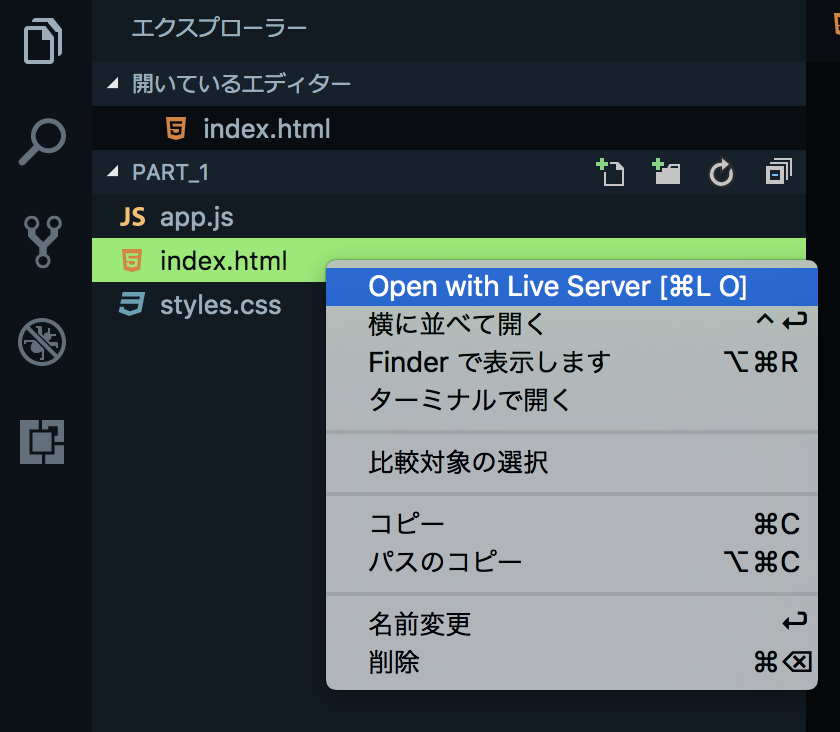The image size is (840, 732).
Task: Refresh the Explorer with the refresh icon
Action: (x=721, y=172)
